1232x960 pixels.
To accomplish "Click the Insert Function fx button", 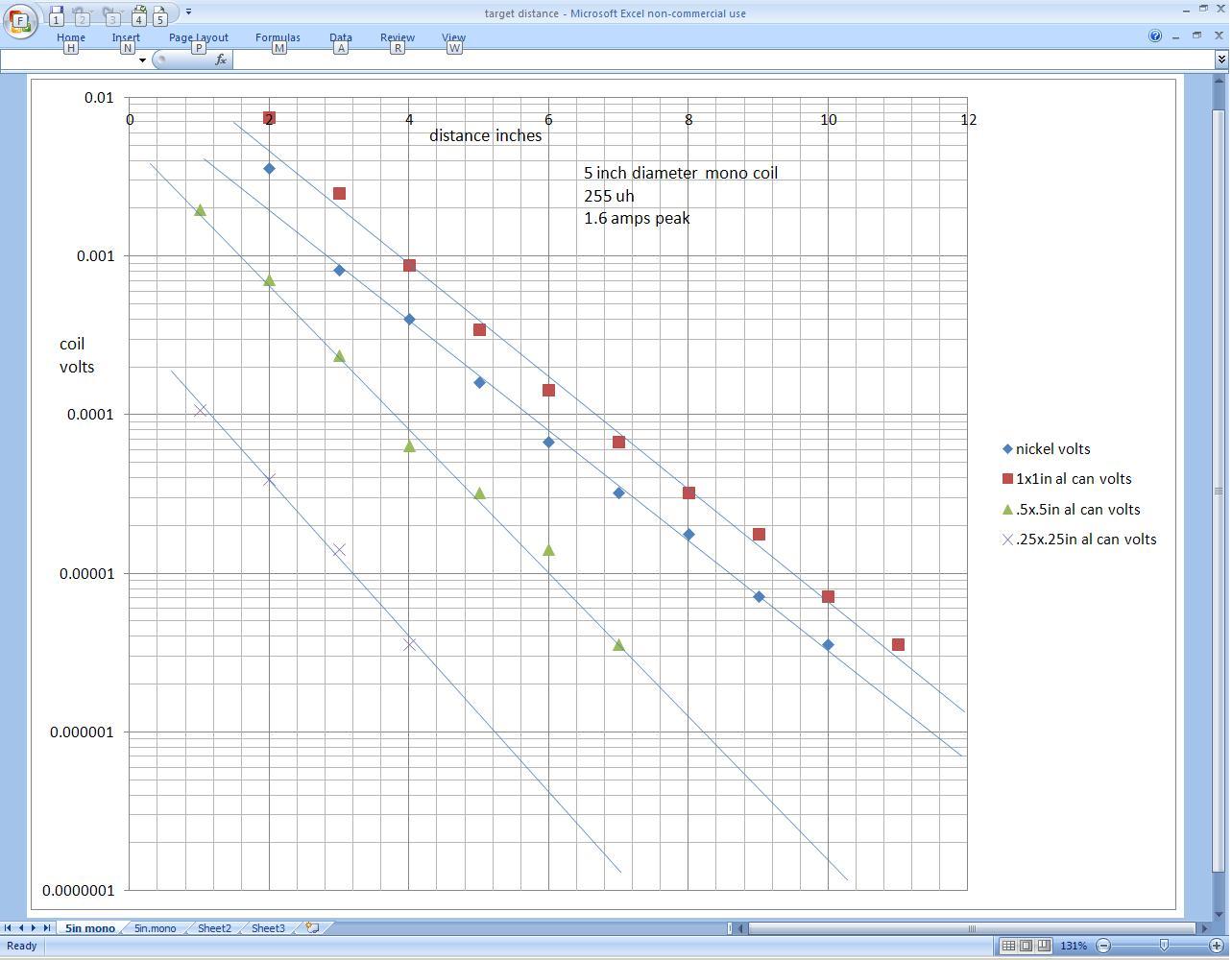I will 221,60.
